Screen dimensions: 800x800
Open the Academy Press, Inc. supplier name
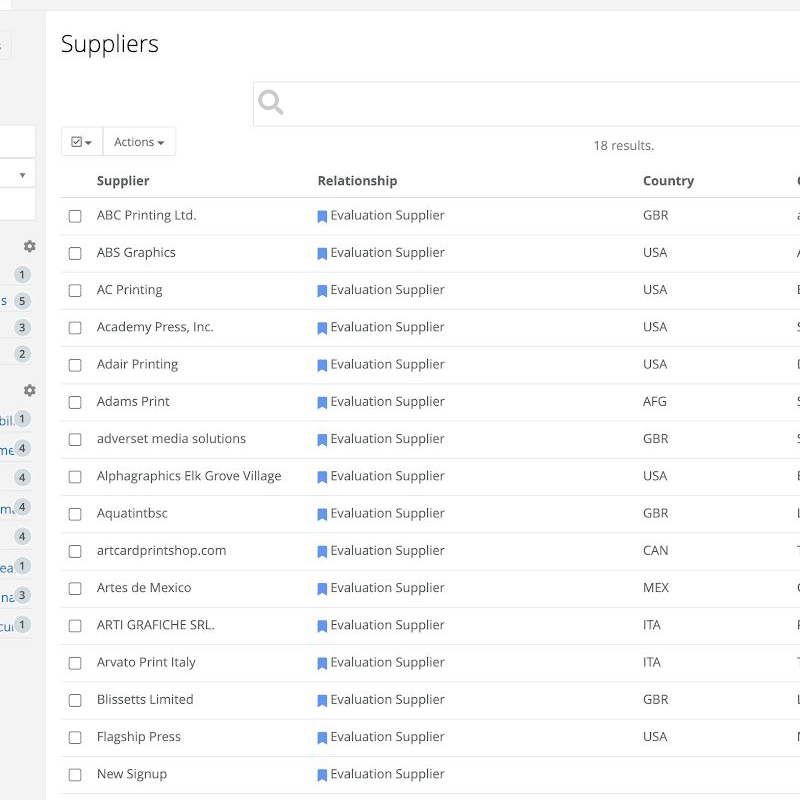click(155, 327)
